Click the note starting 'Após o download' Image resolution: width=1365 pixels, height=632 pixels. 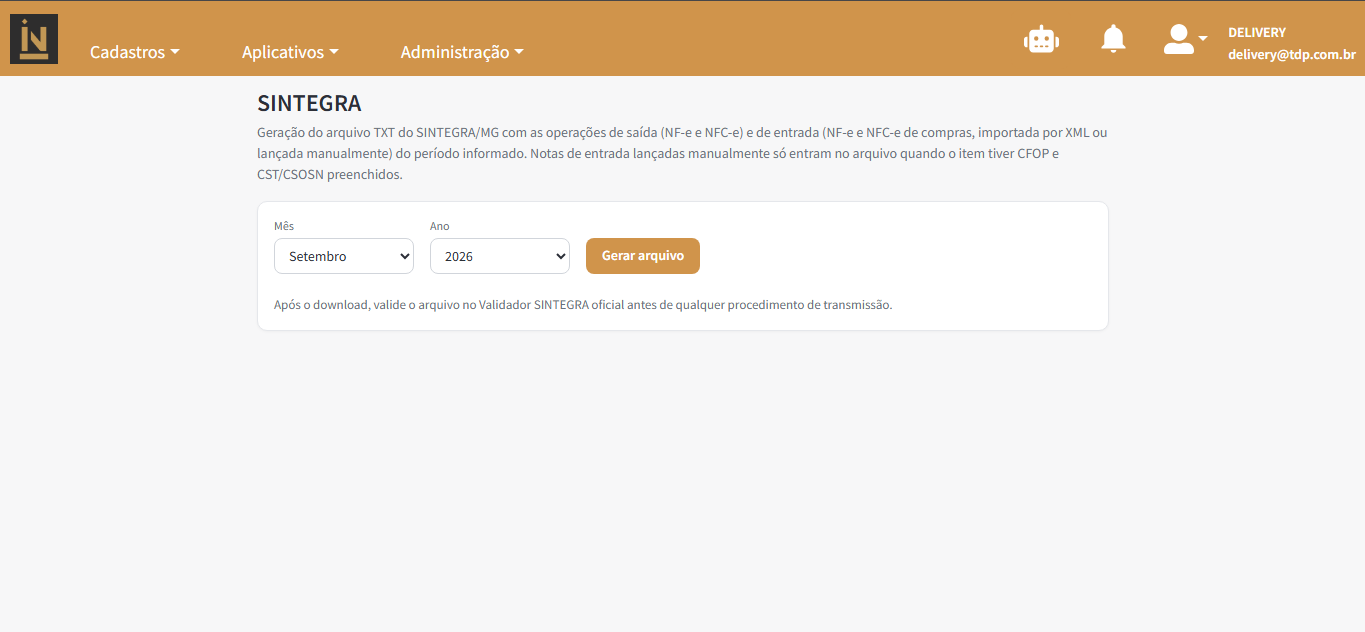coord(583,305)
